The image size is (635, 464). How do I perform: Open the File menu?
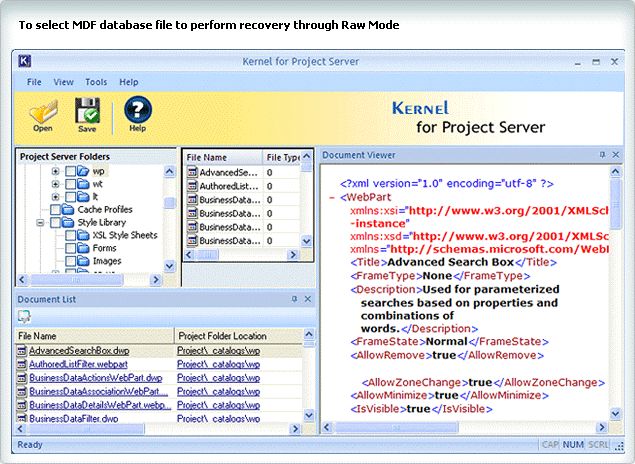pyautogui.click(x=34, y=82)
